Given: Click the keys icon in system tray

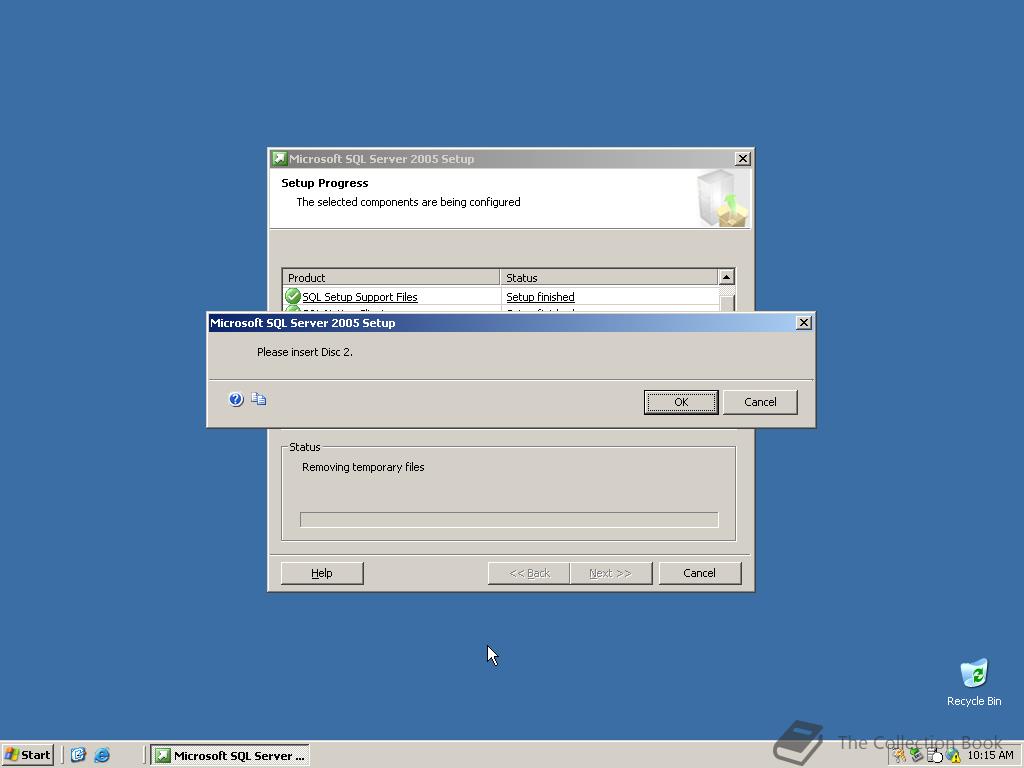Looking at the screenshot, I should [900, 756].
